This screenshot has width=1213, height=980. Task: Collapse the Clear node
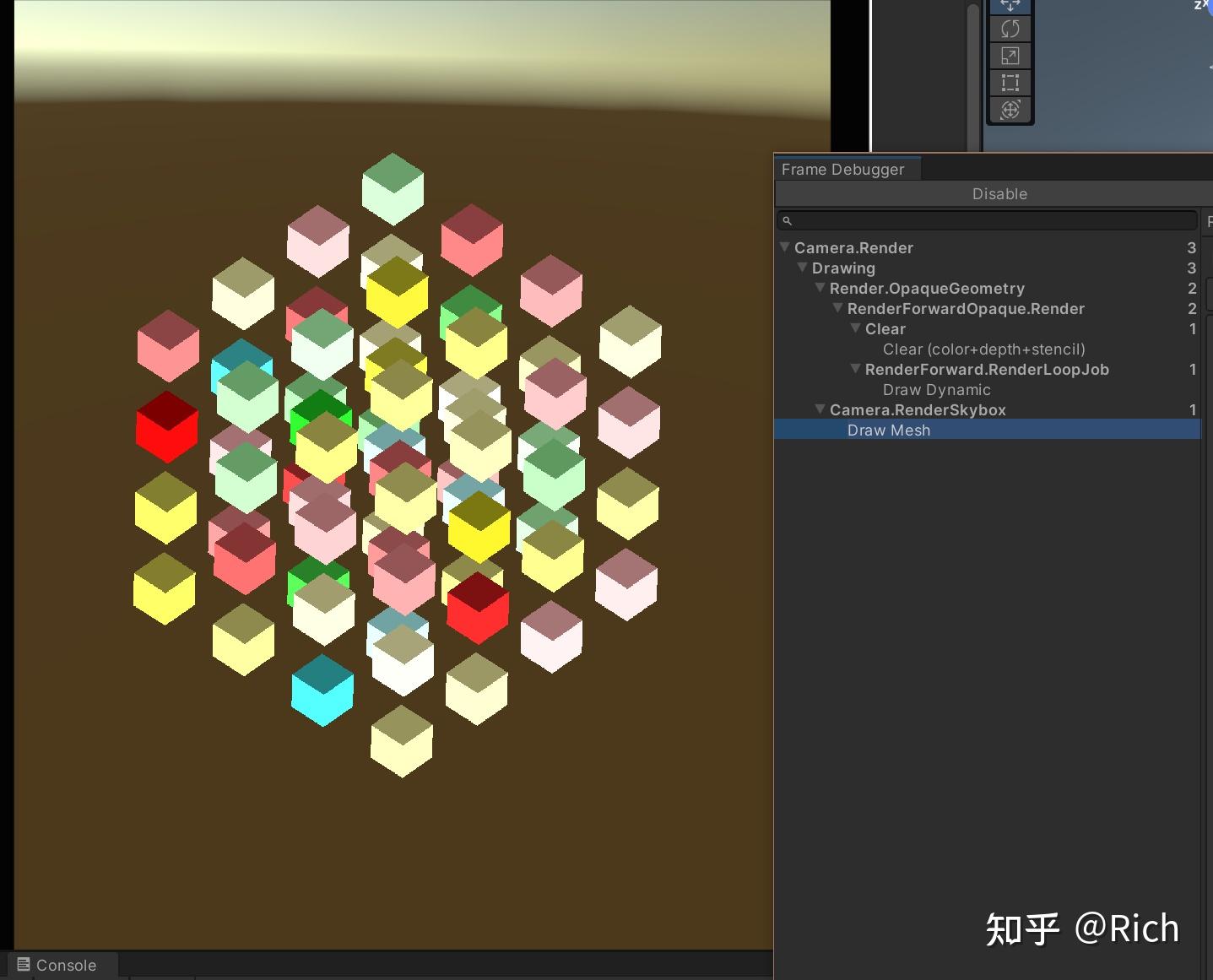(x=855, y=328)
